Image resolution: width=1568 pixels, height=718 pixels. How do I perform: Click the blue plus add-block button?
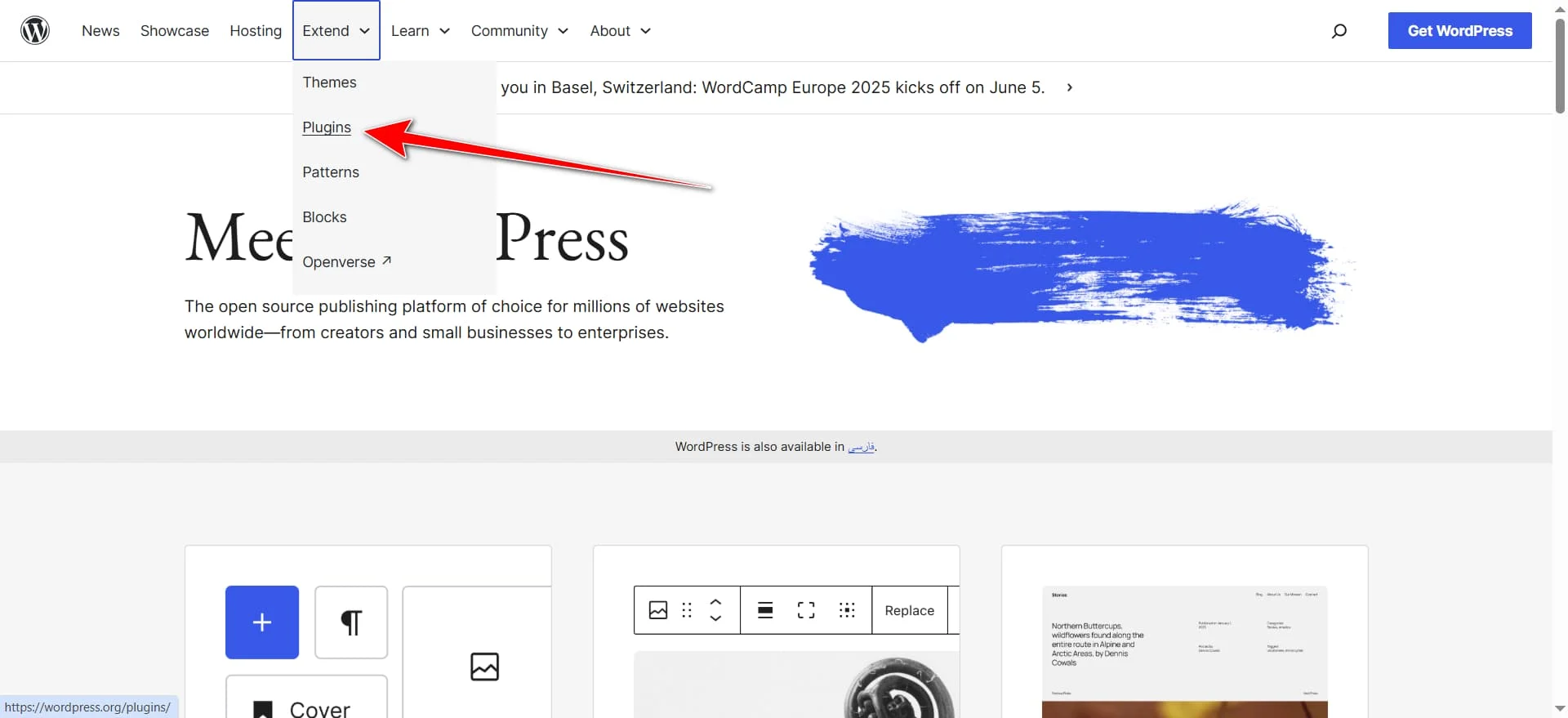pyautogui.click(x=262, y=622)
